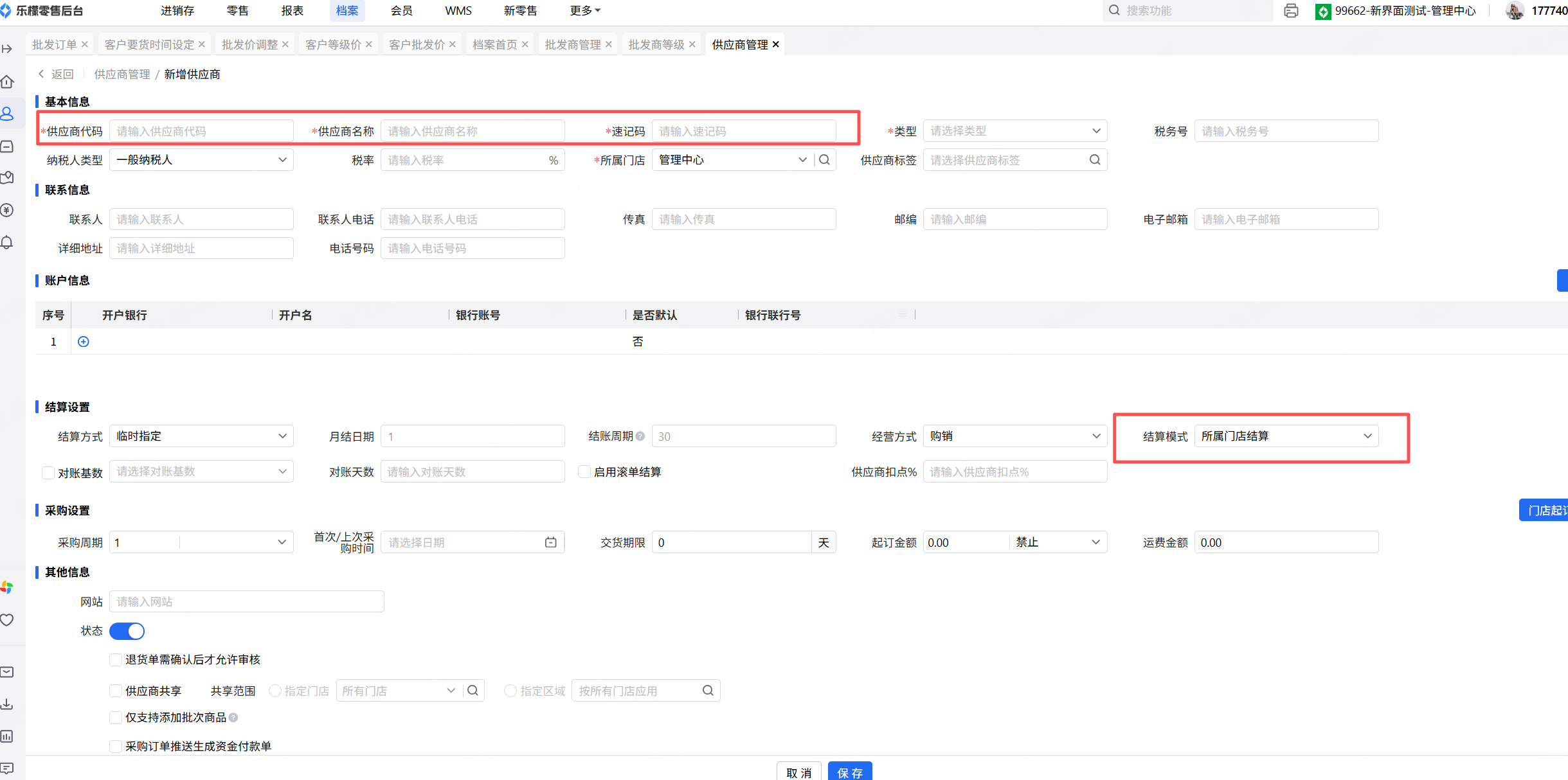This screenshot has height=780, width=1568.
Task: Click the 保存 button
Action: point(849,772)
